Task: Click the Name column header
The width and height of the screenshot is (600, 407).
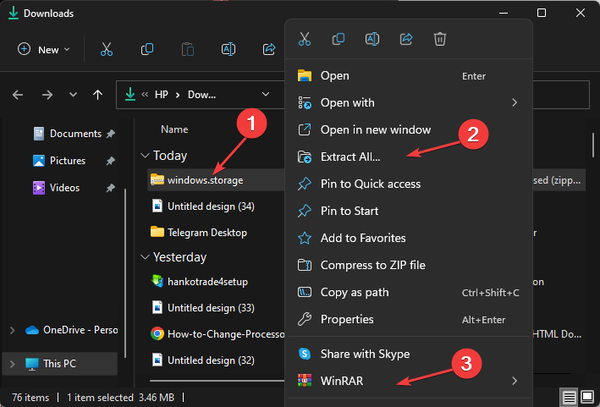Action: 174,129
